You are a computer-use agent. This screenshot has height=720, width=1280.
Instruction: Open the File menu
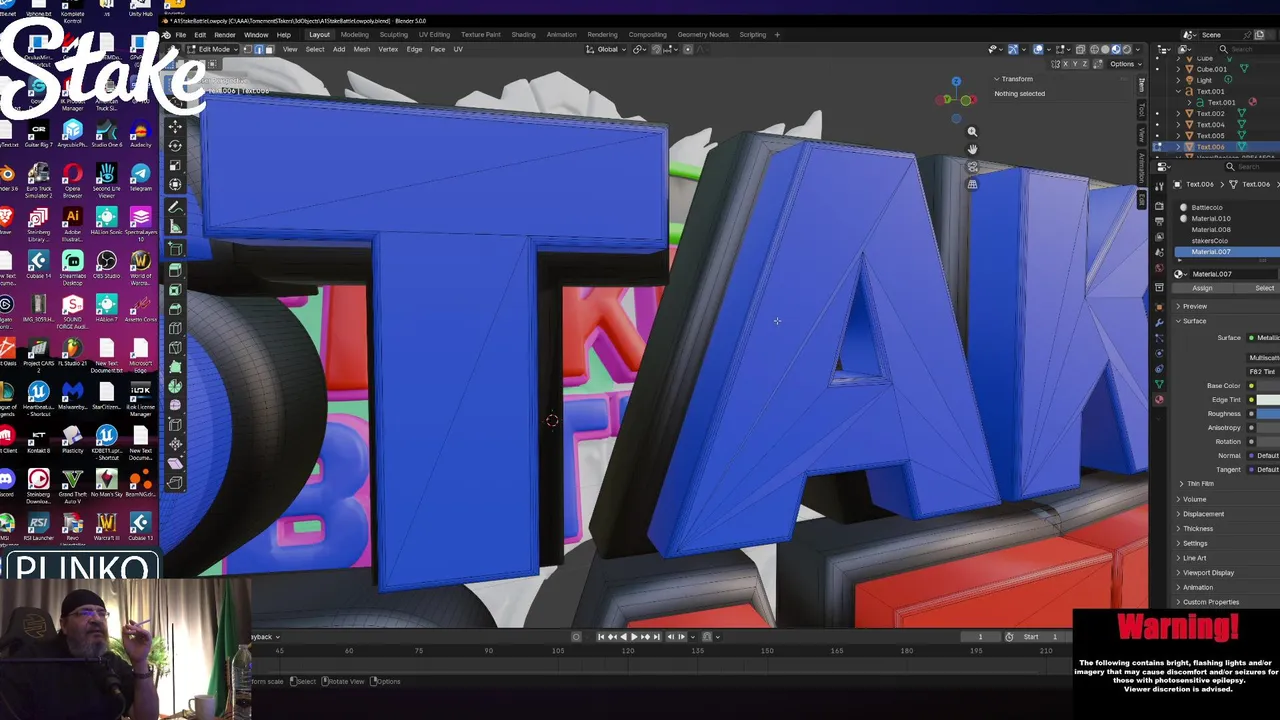click(181, 35)
